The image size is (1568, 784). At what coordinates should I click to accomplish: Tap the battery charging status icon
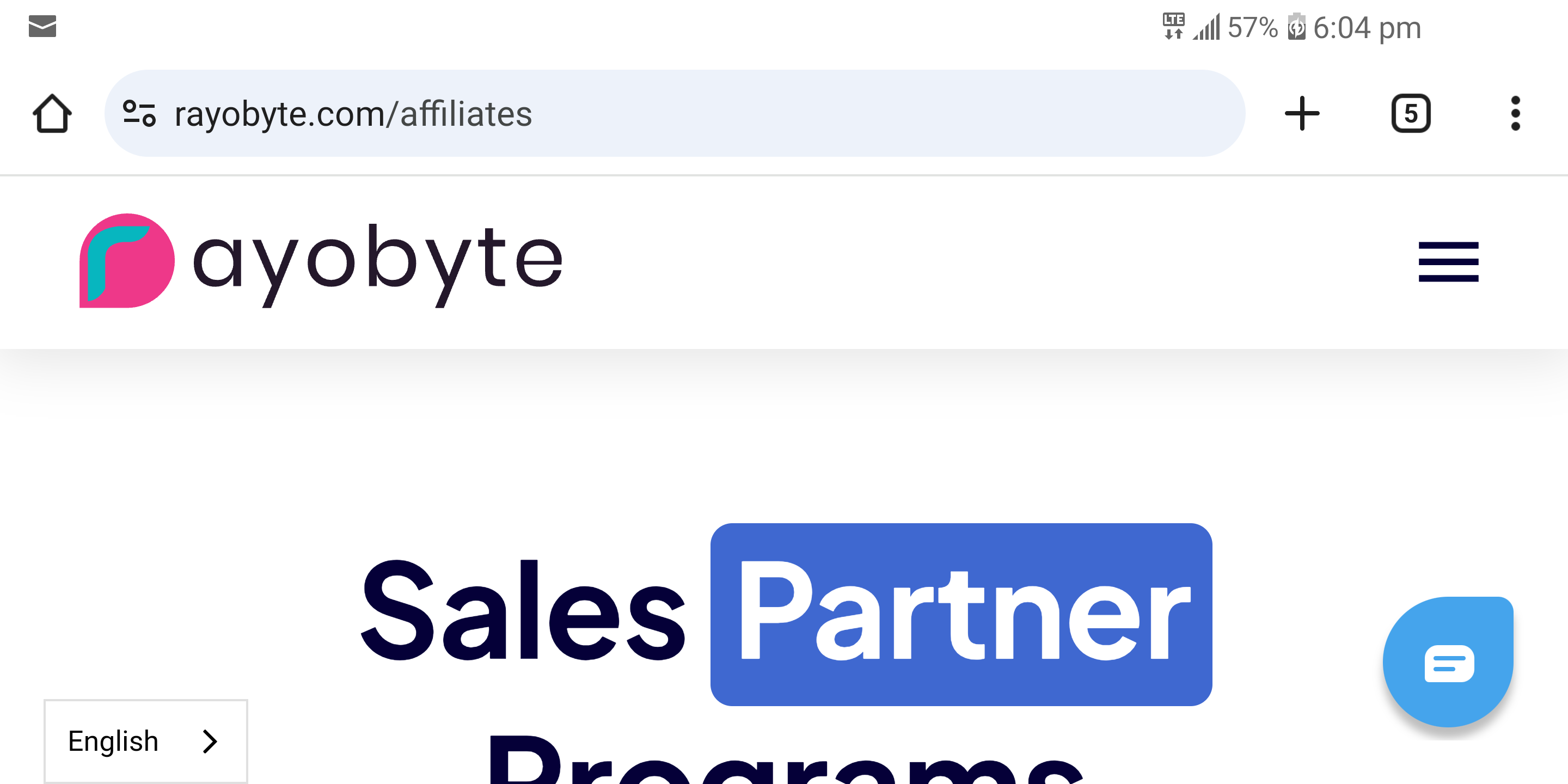[x=1296, y=26]
